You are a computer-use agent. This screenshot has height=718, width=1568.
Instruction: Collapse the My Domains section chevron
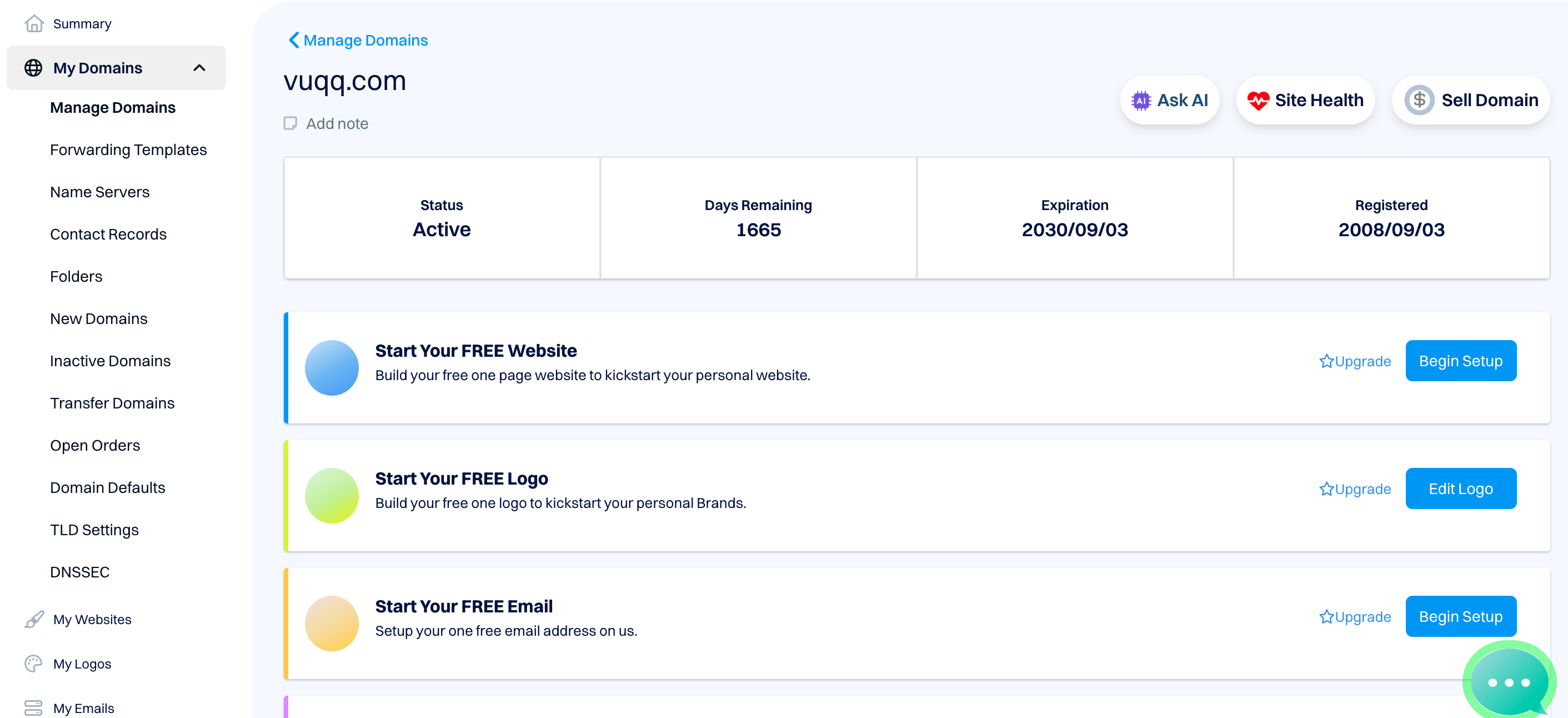click(x=199, y=68)
